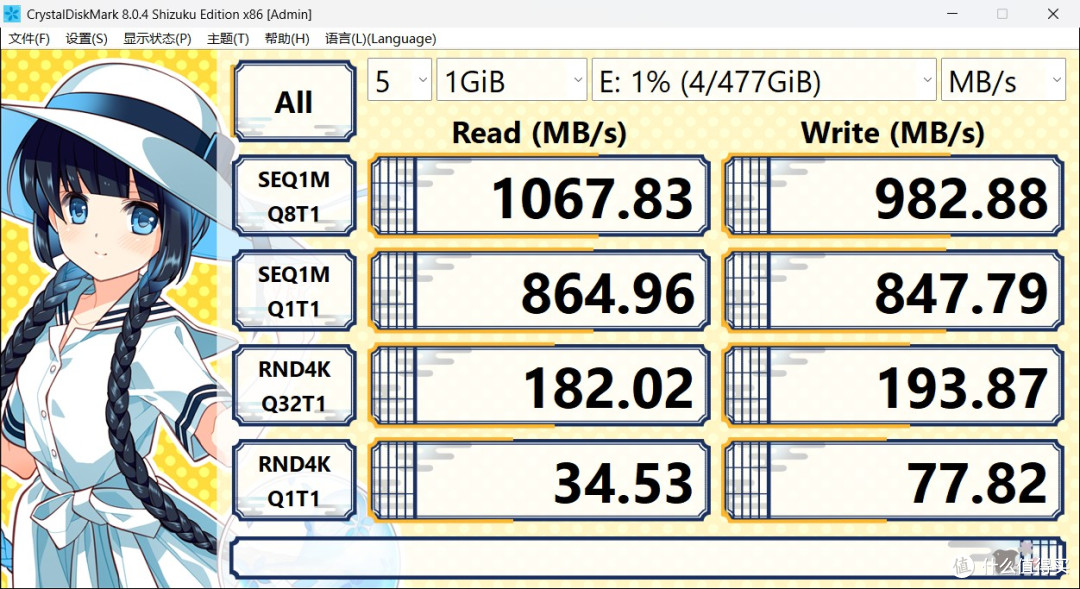Image resolution: width=1080 pixels, height=589 pixels.
Task: Run all benchmarks with All button
Action: coord(294,101)
